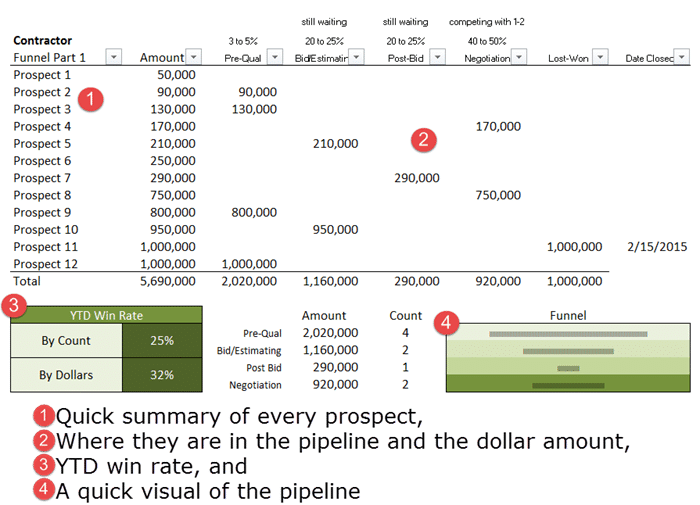Click the '3 to 5%' probability label

(x=243, y=41)
